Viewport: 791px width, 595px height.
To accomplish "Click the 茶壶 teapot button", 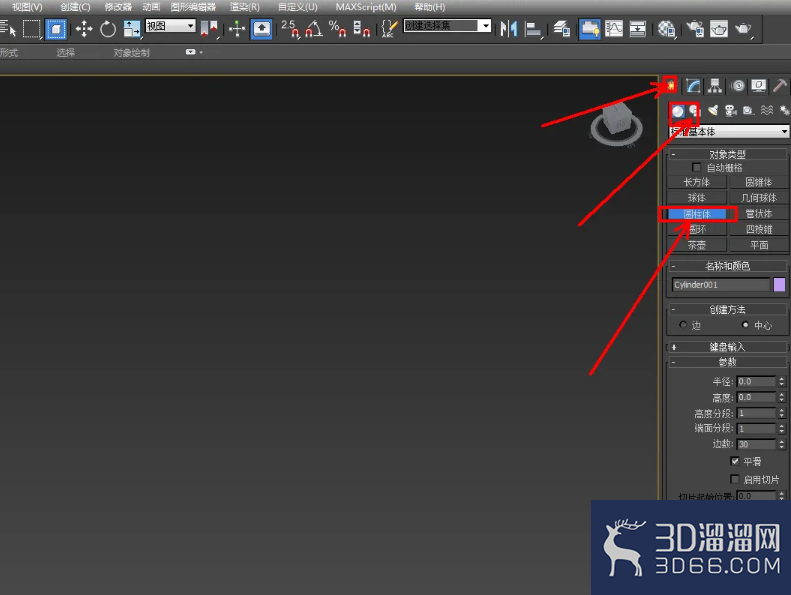I will click(697, 245).
